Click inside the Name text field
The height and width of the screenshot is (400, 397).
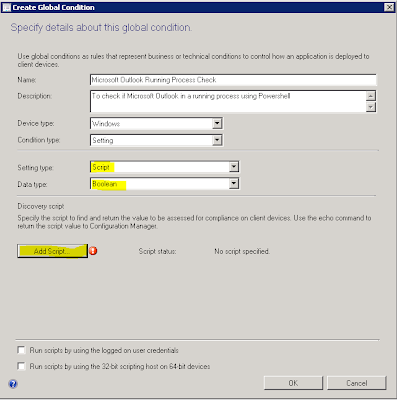click(x=233, y=80)
